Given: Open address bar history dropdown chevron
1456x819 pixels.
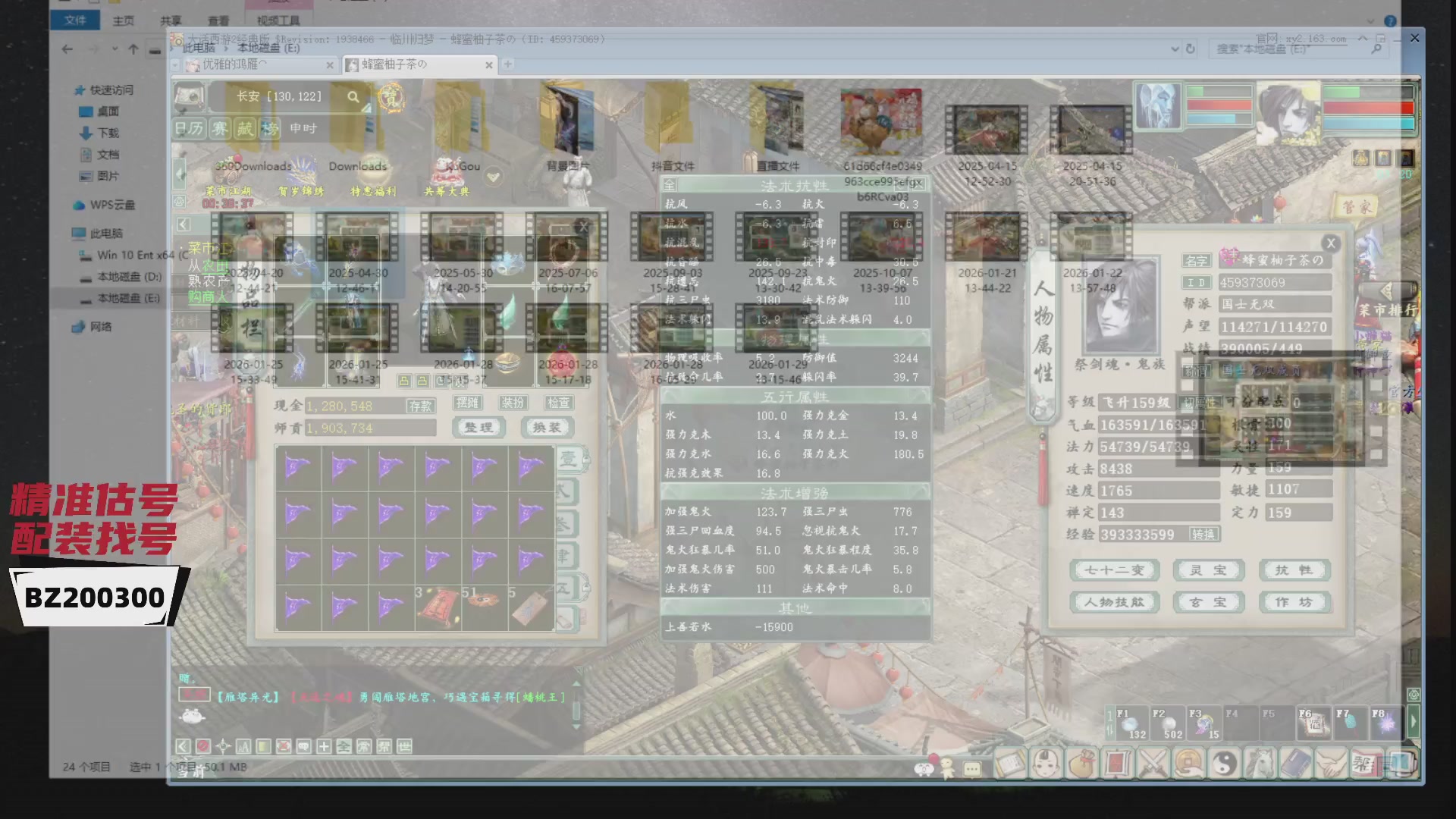Looking at the screenshot, I should coord(1175,49).
